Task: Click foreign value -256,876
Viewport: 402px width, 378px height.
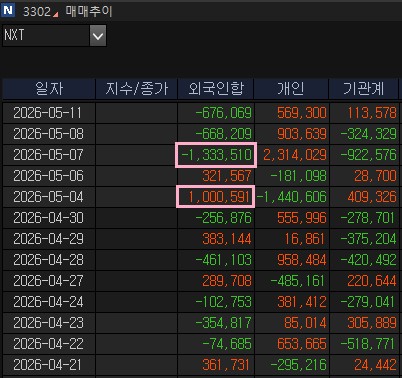Action: [x=223, y=218]
